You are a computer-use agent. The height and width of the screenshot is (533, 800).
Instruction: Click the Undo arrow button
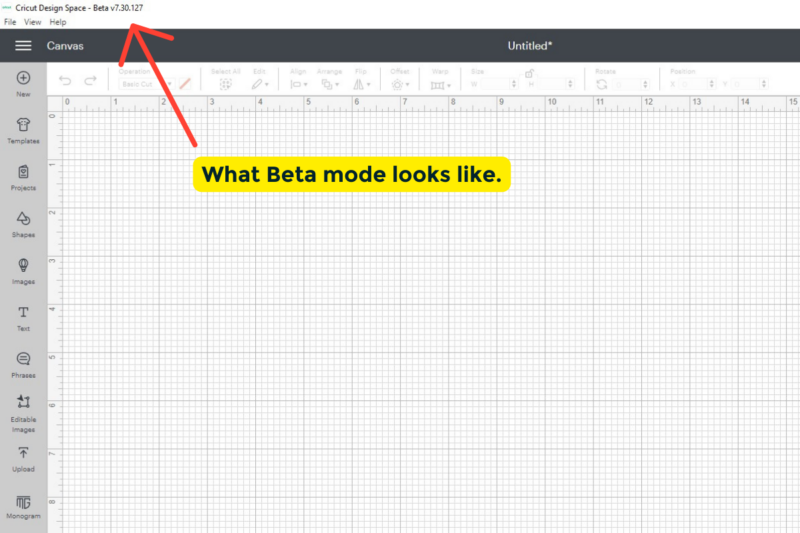click(65, 80)
